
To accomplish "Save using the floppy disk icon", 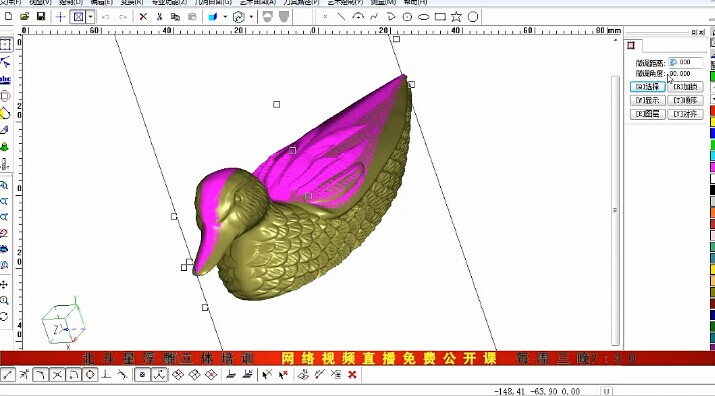I will coord(41,17).
